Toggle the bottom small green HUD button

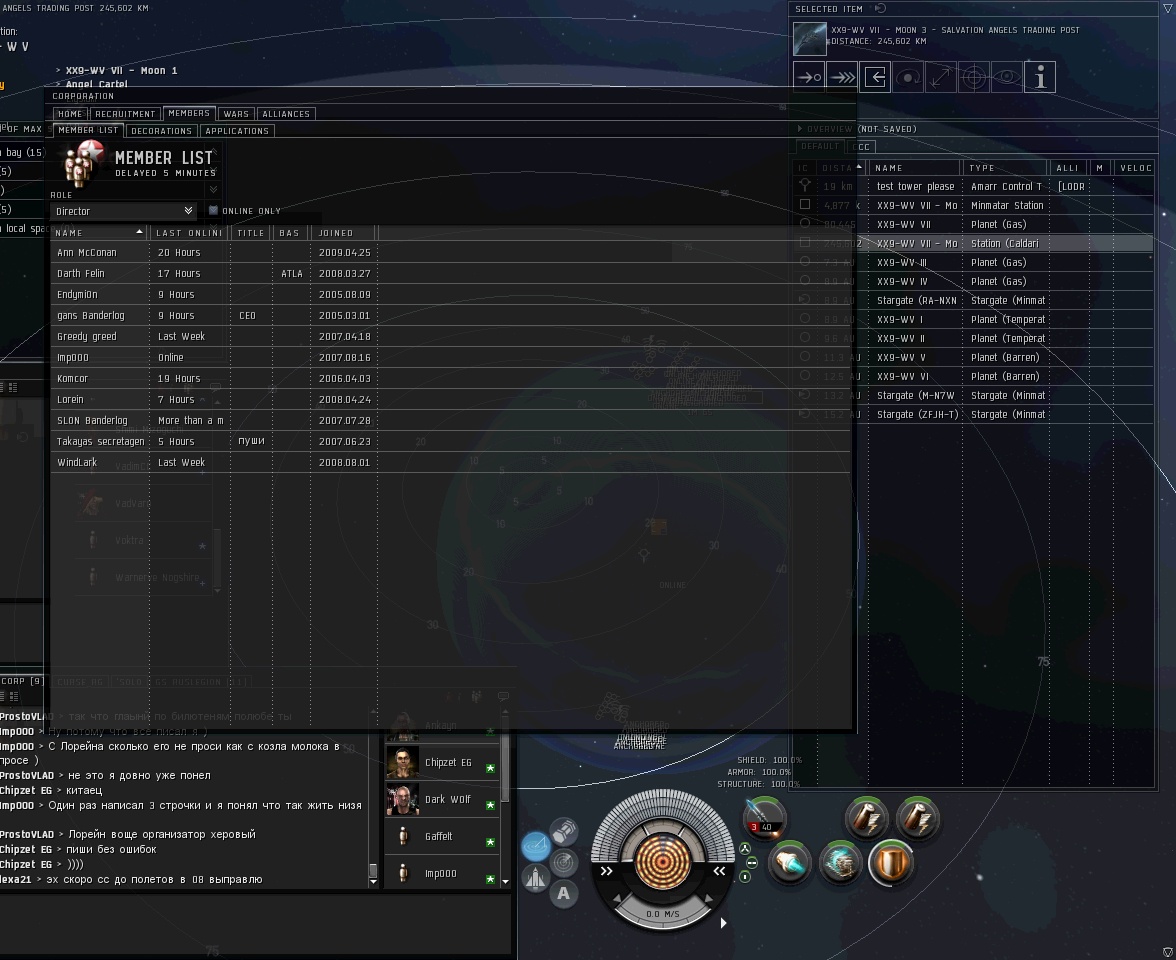(745, 877)
